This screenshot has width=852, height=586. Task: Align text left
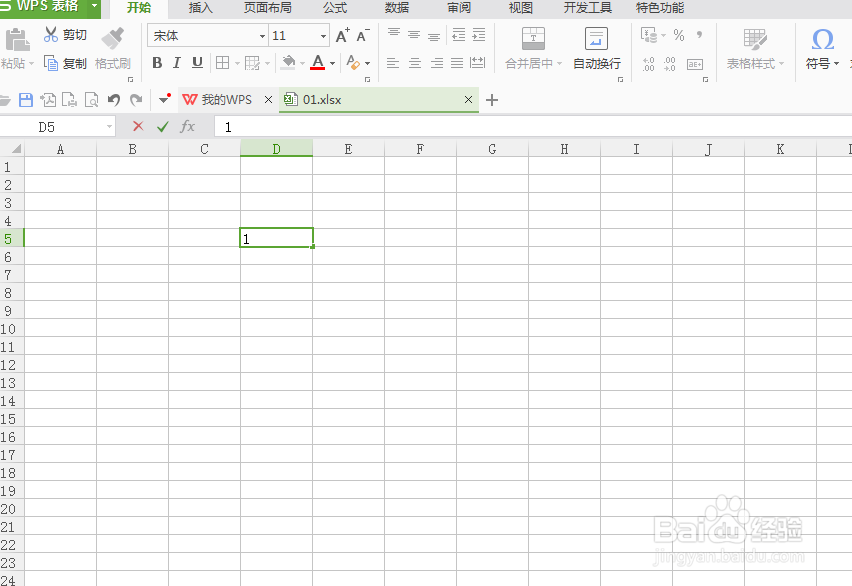point(393,63)
